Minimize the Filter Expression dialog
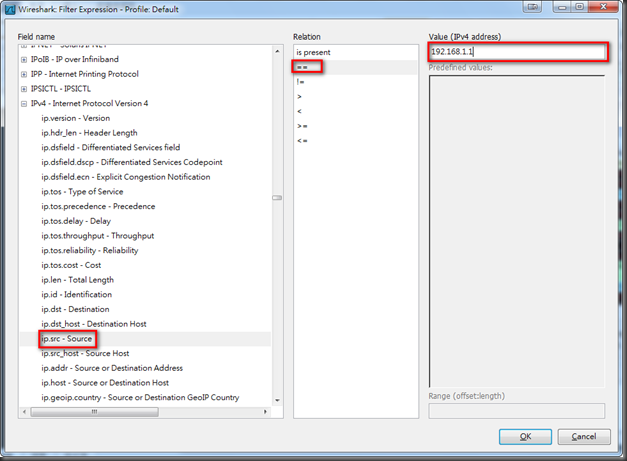627x461 pixels. point(562,7)
